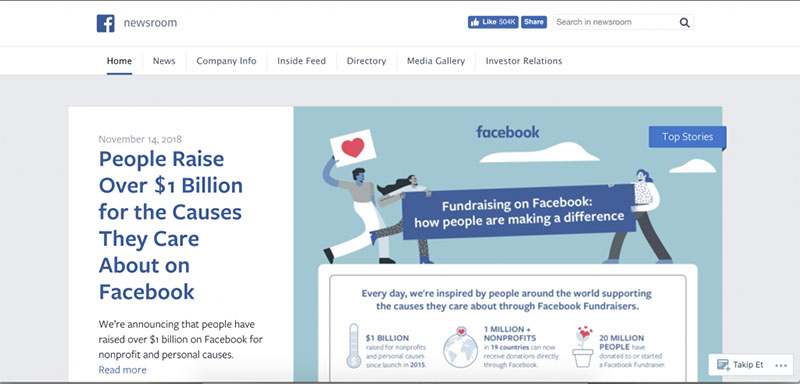The image size is (800, 384).
Task: Select the Directory navigation item
Action: [x=366, y=61]
